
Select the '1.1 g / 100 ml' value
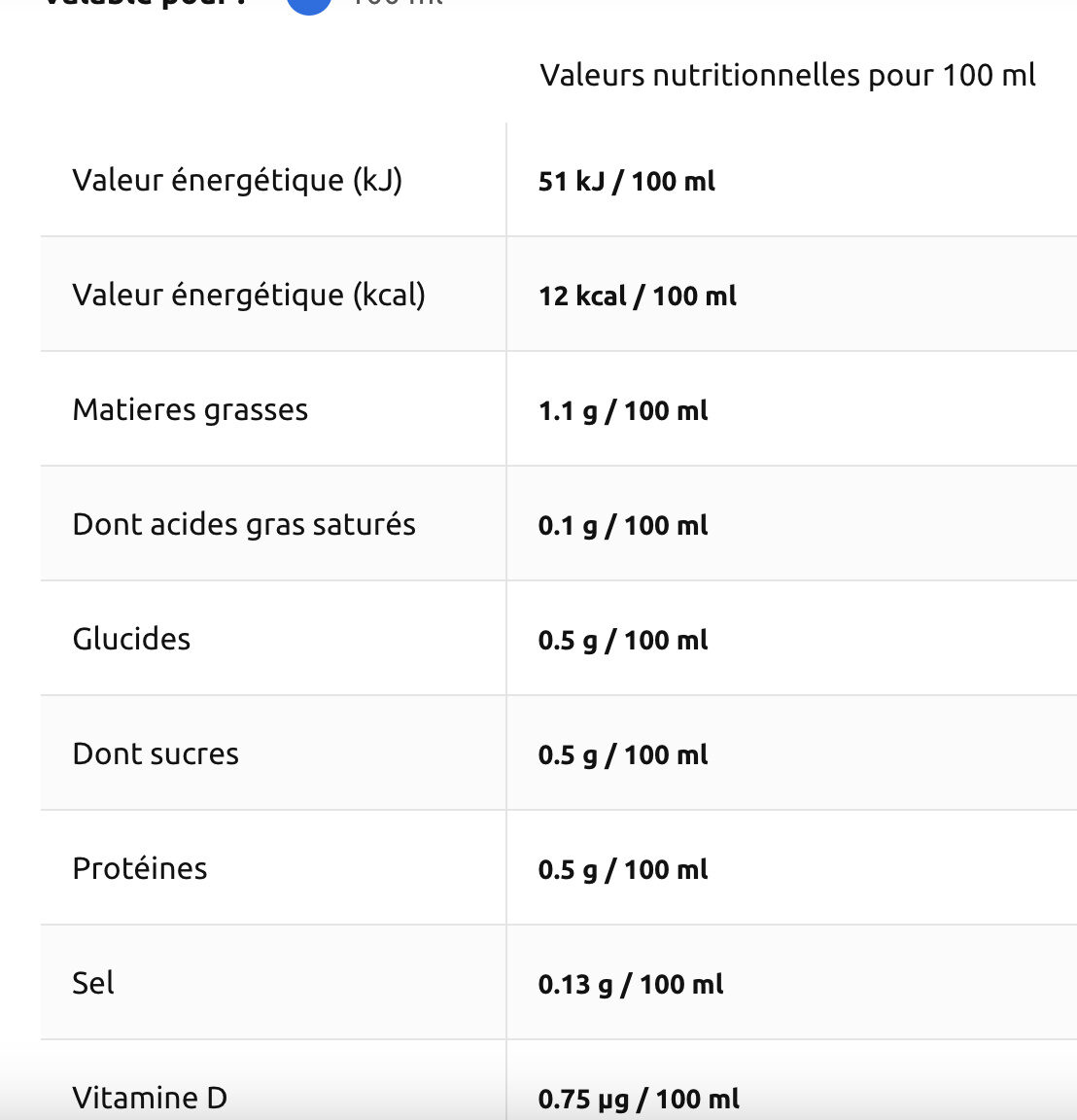click(623, 411)
